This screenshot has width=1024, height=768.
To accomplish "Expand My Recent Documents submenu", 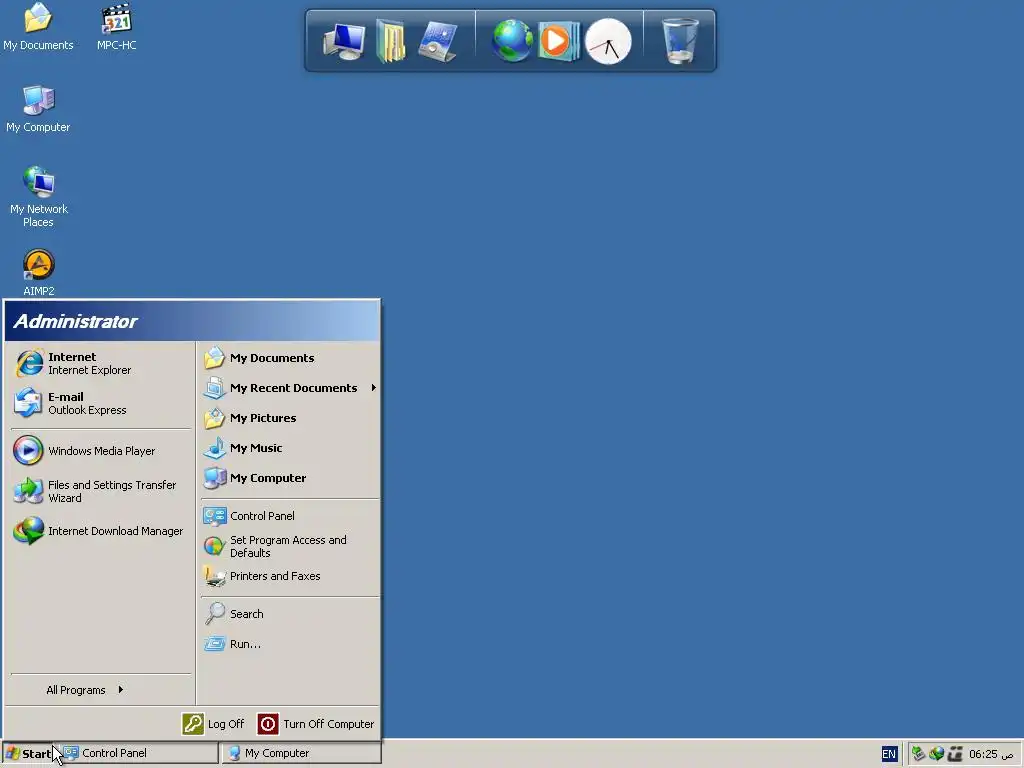I will pos(290,388).
